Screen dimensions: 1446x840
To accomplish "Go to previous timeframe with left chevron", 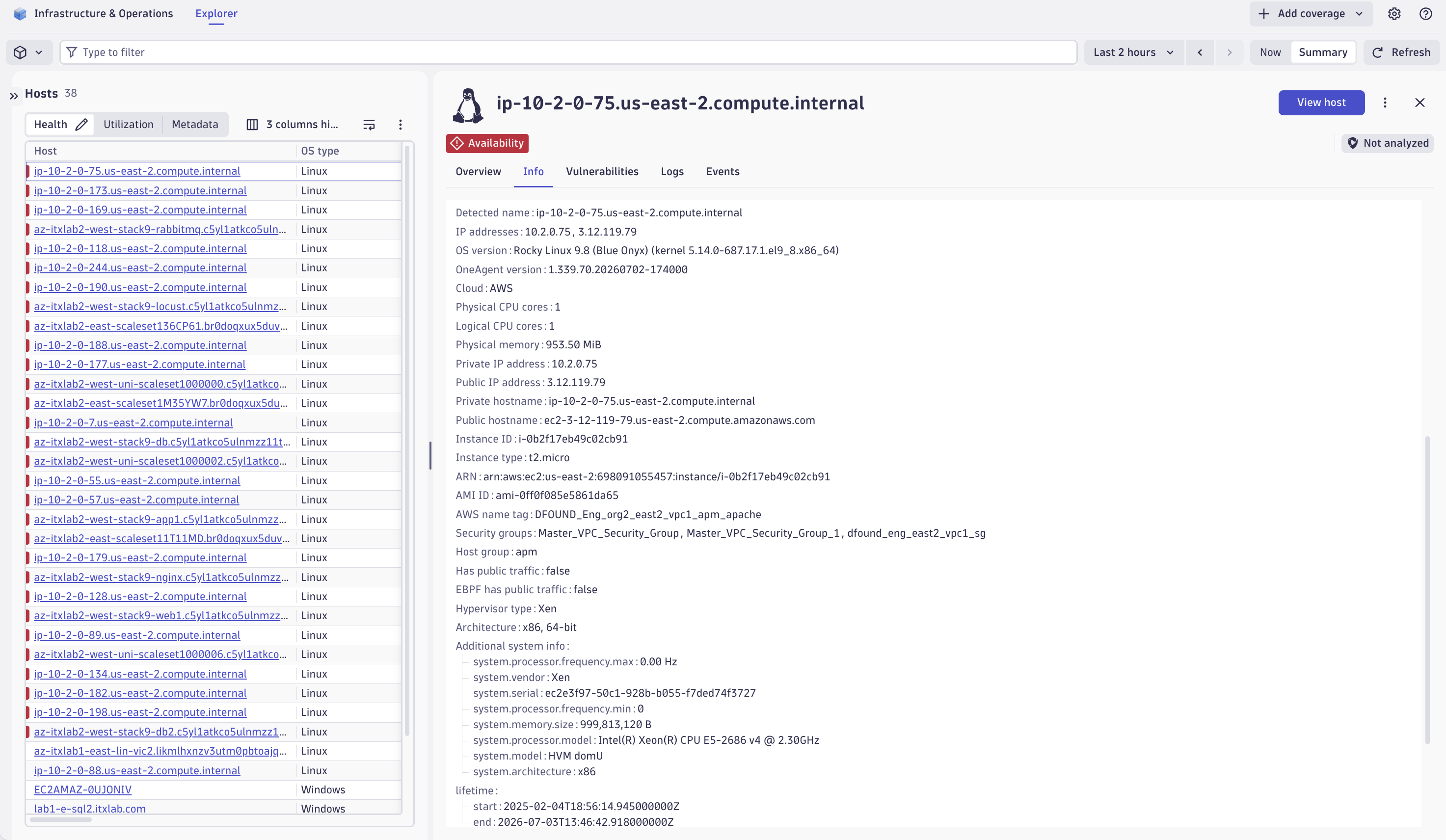I will pyautogui.click(x=1200, y=52).
